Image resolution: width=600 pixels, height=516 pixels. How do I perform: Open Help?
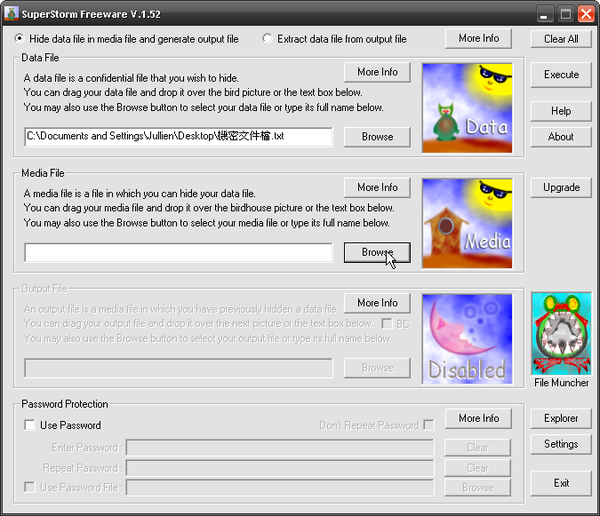point(561,111)
